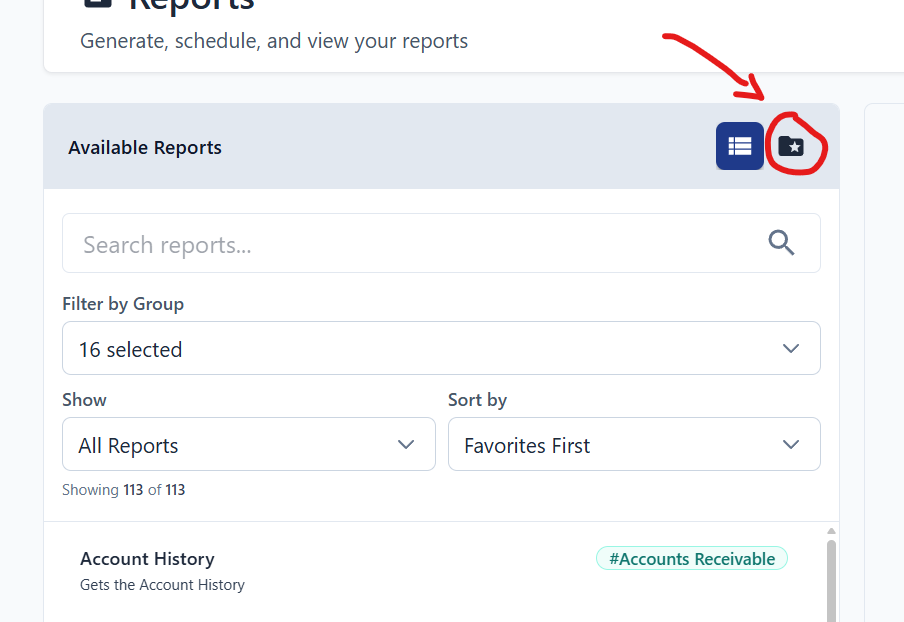Expand the Sort by chevron
904x622 pixels.
[790, 444]
